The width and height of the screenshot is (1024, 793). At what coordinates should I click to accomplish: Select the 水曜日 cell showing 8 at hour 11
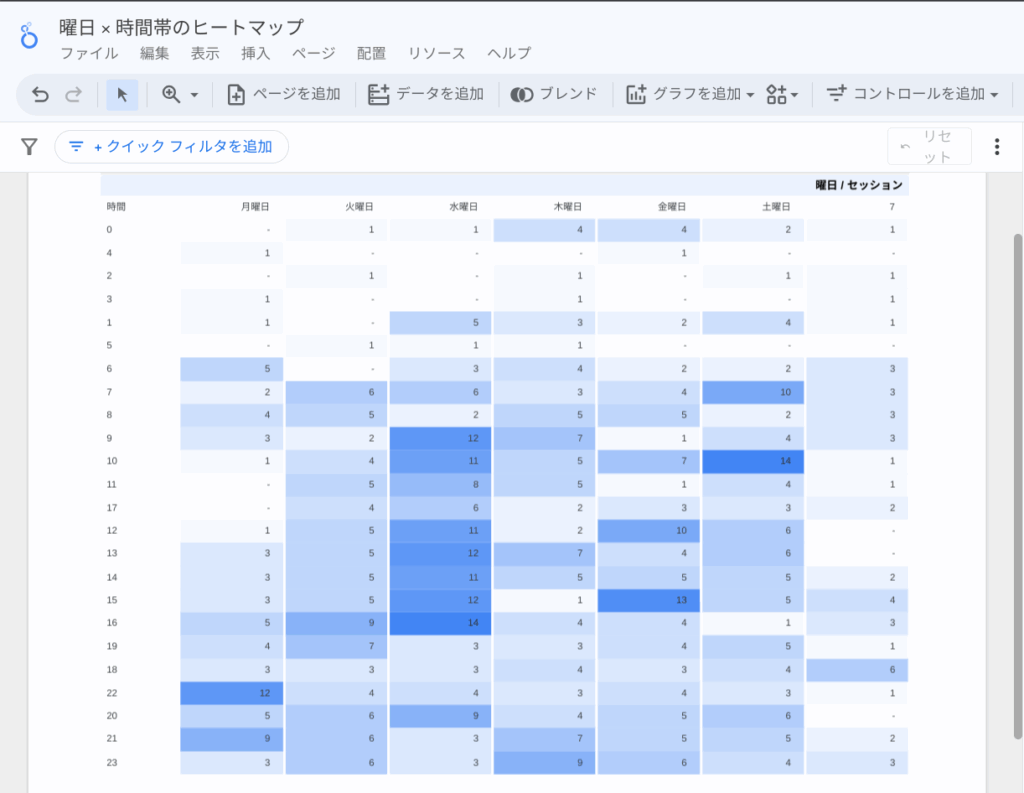(440, 485)
